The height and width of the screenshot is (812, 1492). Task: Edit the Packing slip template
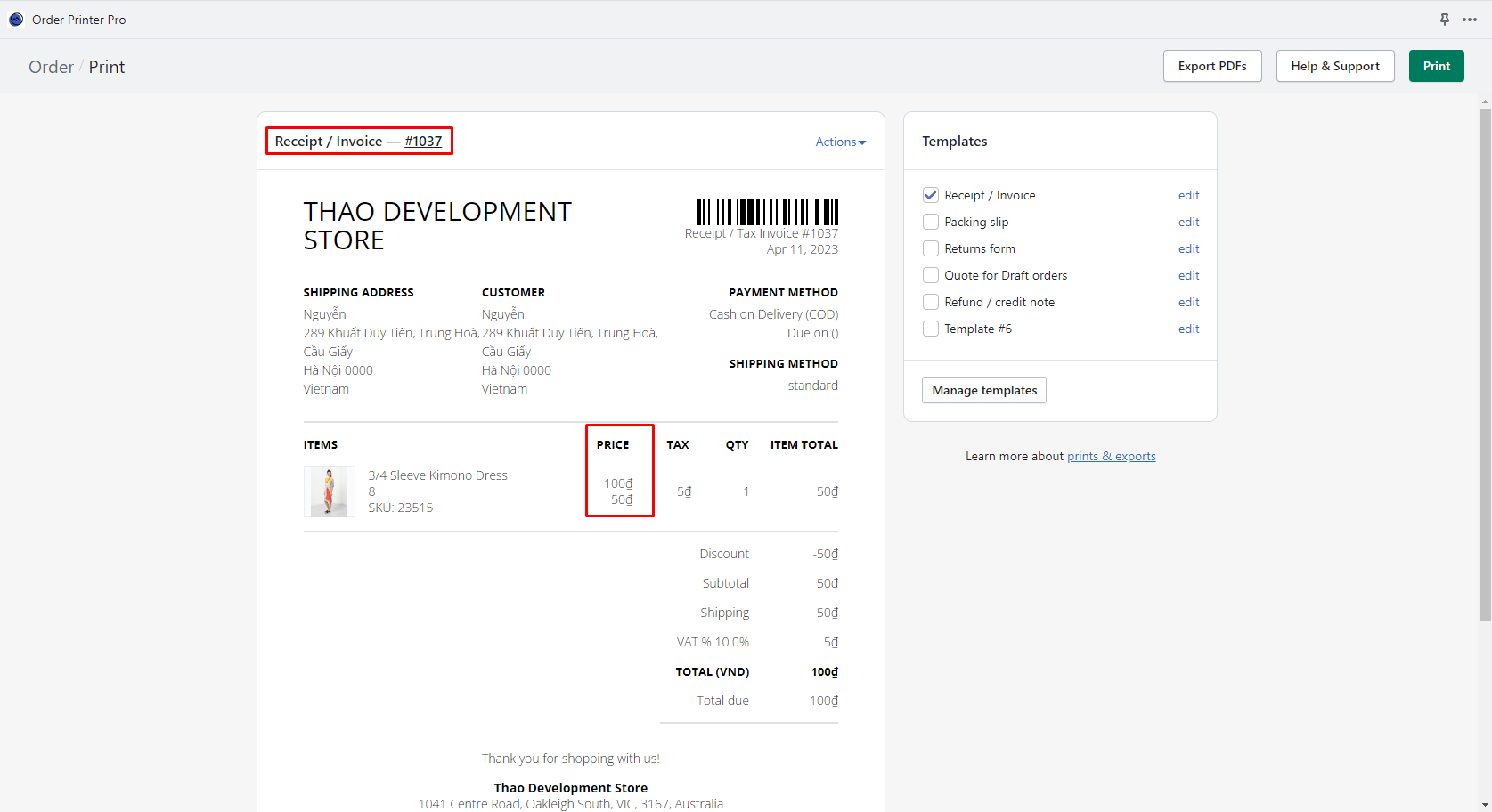[1188, 222]
